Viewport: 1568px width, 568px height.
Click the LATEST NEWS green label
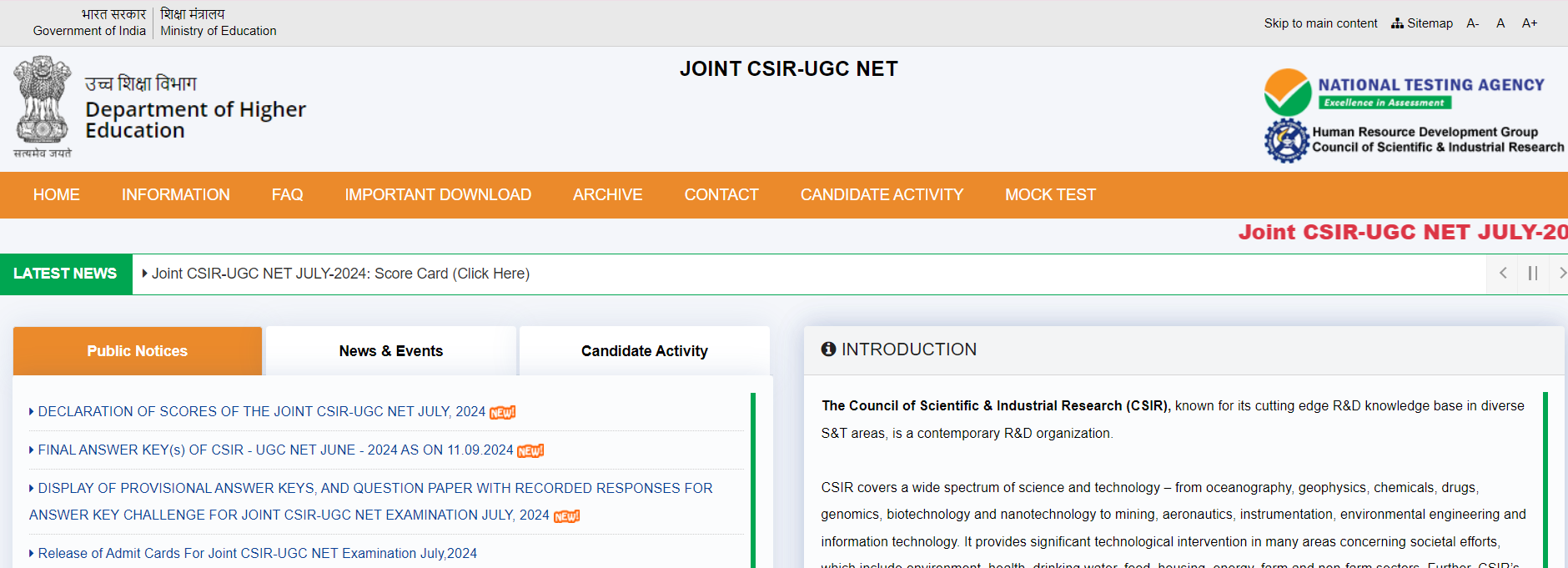[66, 274]
